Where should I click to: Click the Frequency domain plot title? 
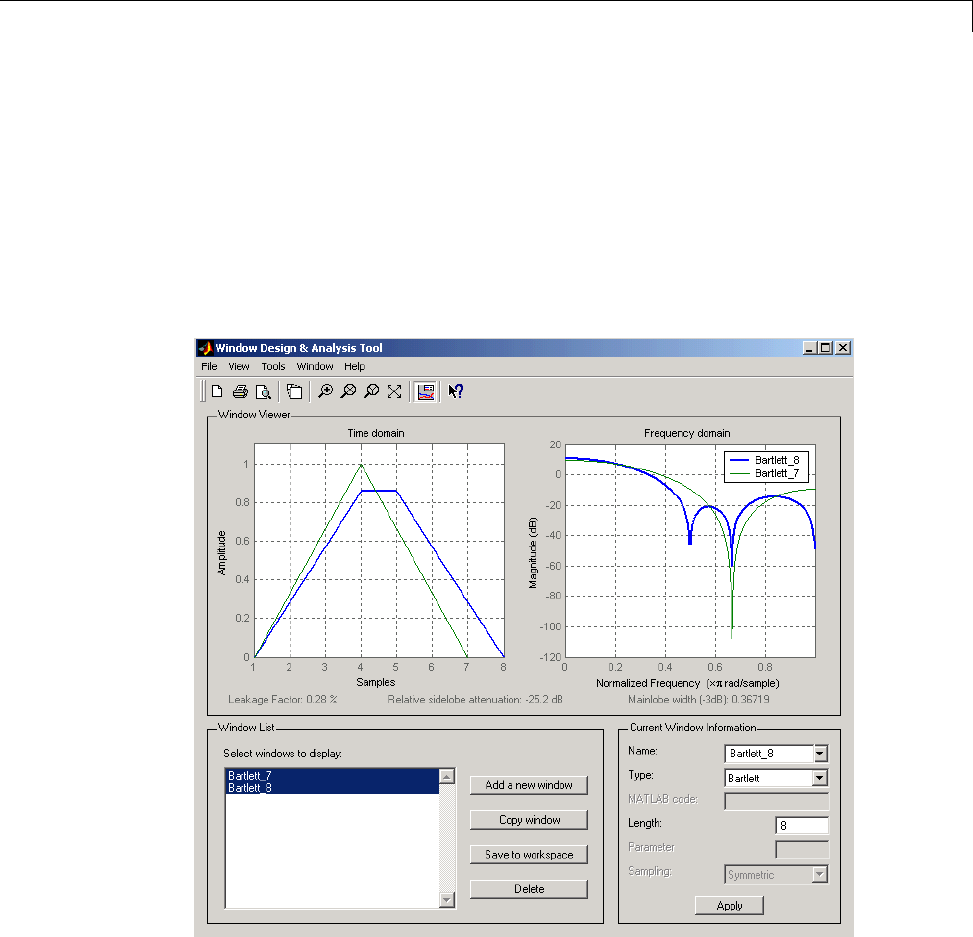[x=687, y=433]
